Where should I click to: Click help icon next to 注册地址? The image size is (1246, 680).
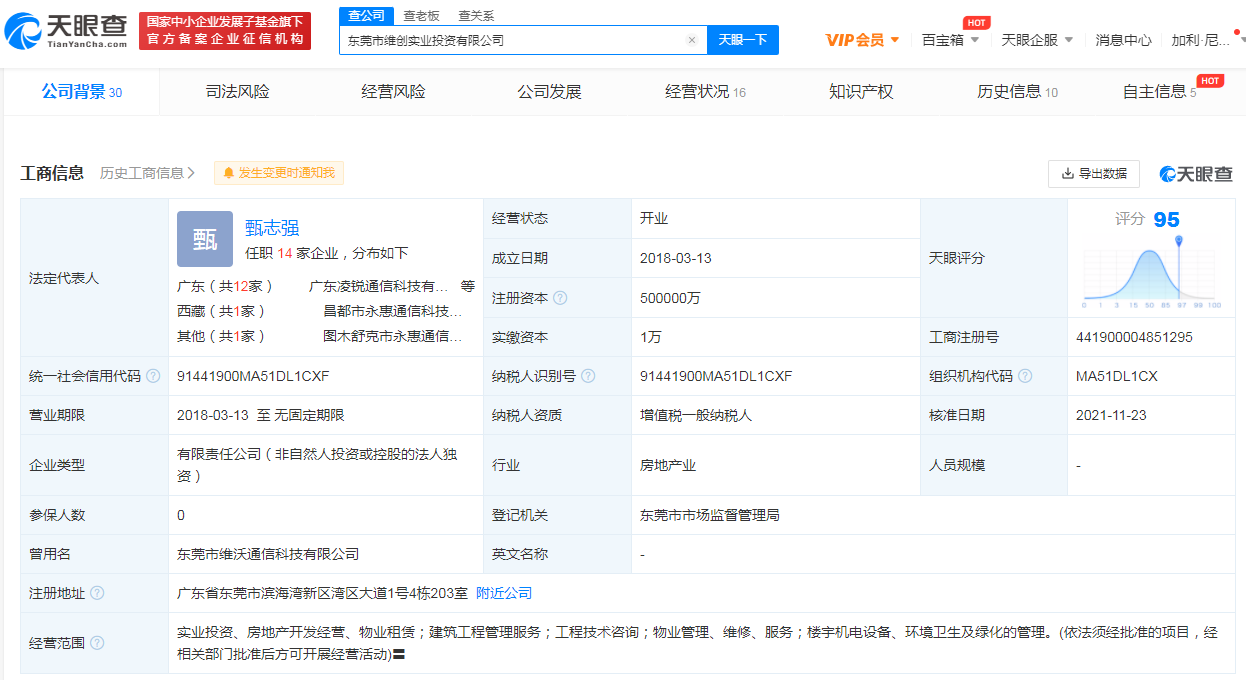click(97, 593)
